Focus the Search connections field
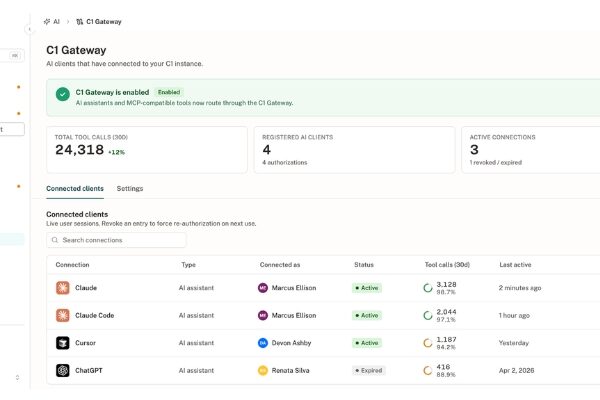This screenshot has width=600, height=400. coord(116,240)
